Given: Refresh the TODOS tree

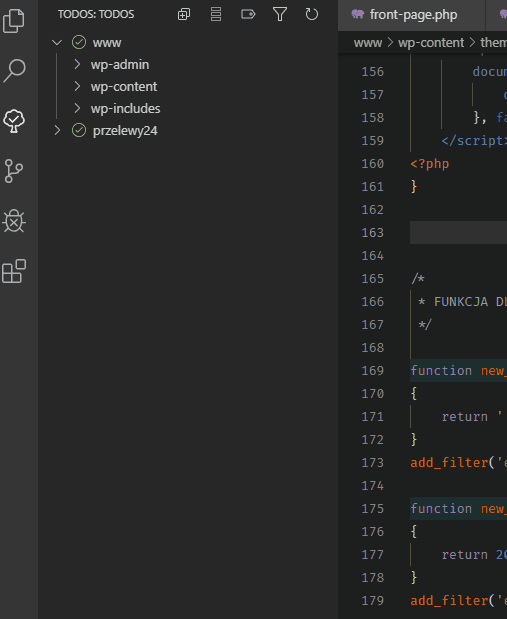Looking at the screenshot, I should 312,15.
